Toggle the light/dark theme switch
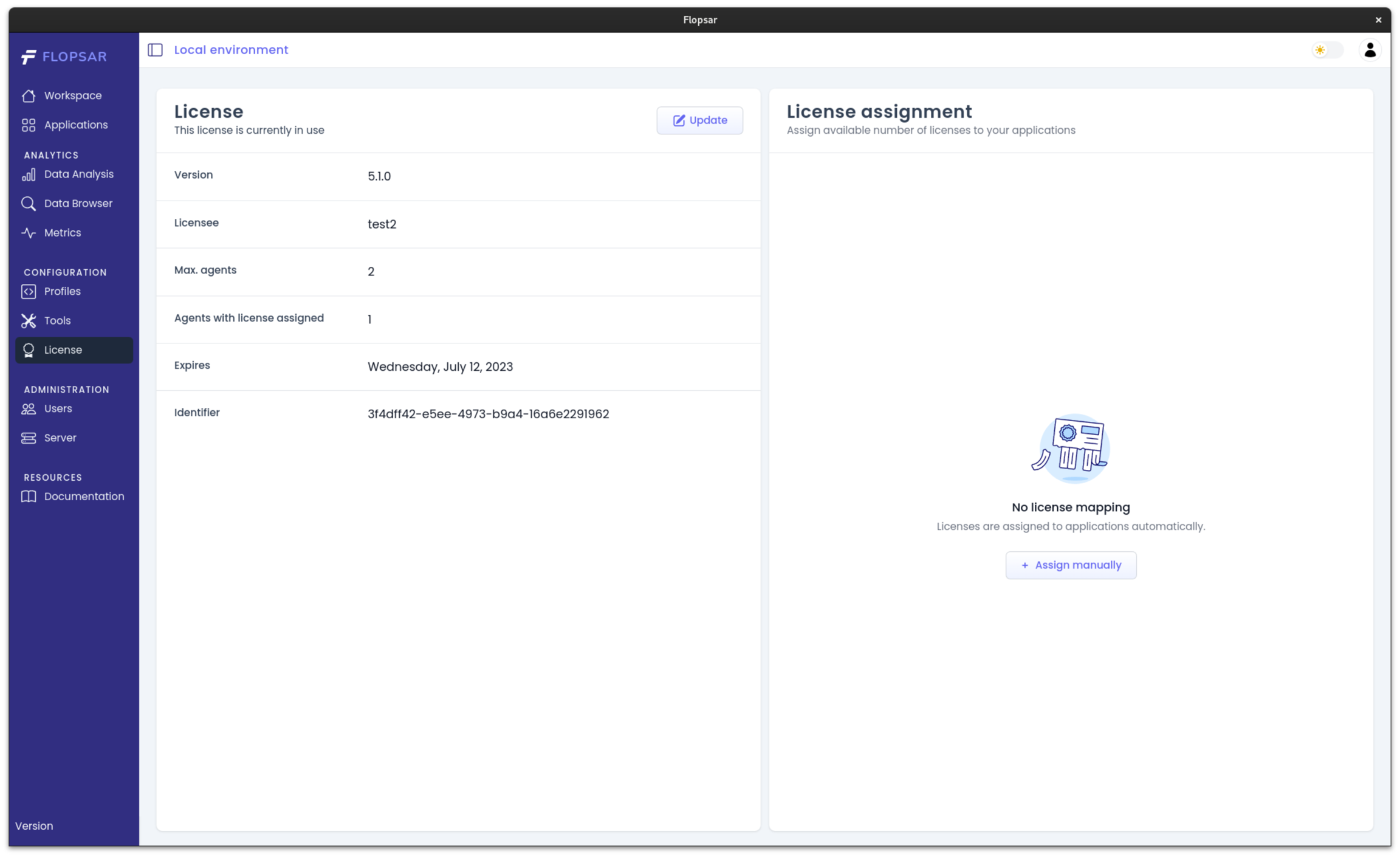The image size is (1400, 857). click(x=1327, y=50)
